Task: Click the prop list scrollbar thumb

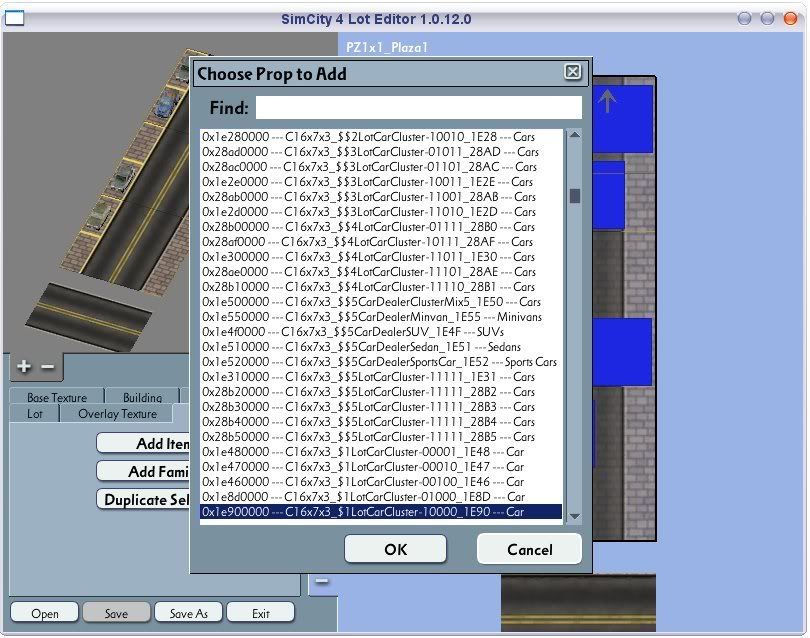Action: [x=574, y=196]
